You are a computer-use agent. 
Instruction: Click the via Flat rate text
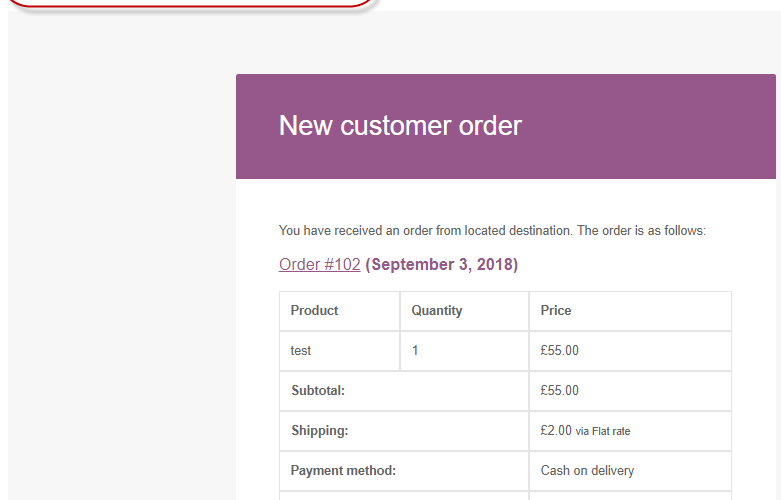click(603, 431)
